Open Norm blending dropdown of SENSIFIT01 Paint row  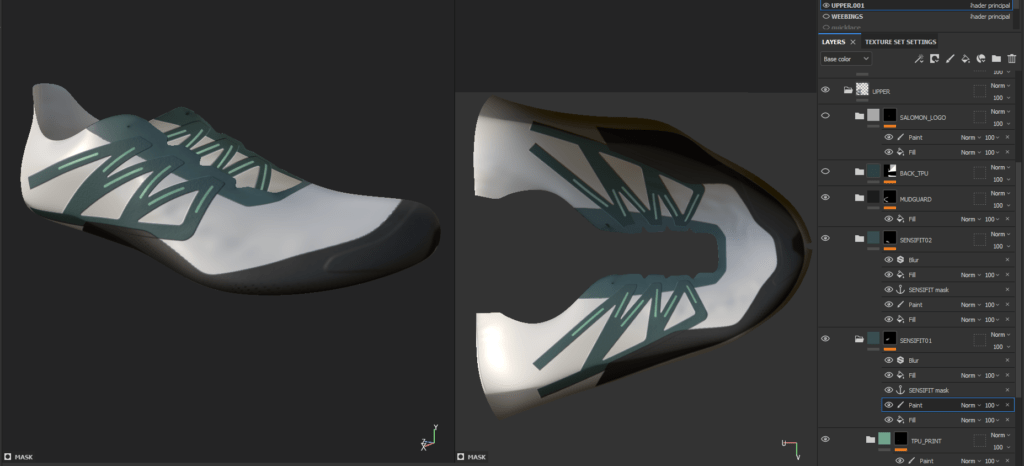(970, 405)
